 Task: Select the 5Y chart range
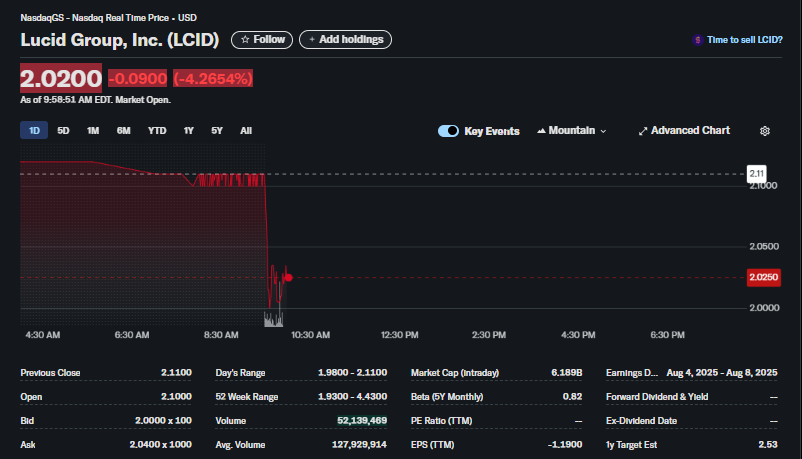(217, 130)
